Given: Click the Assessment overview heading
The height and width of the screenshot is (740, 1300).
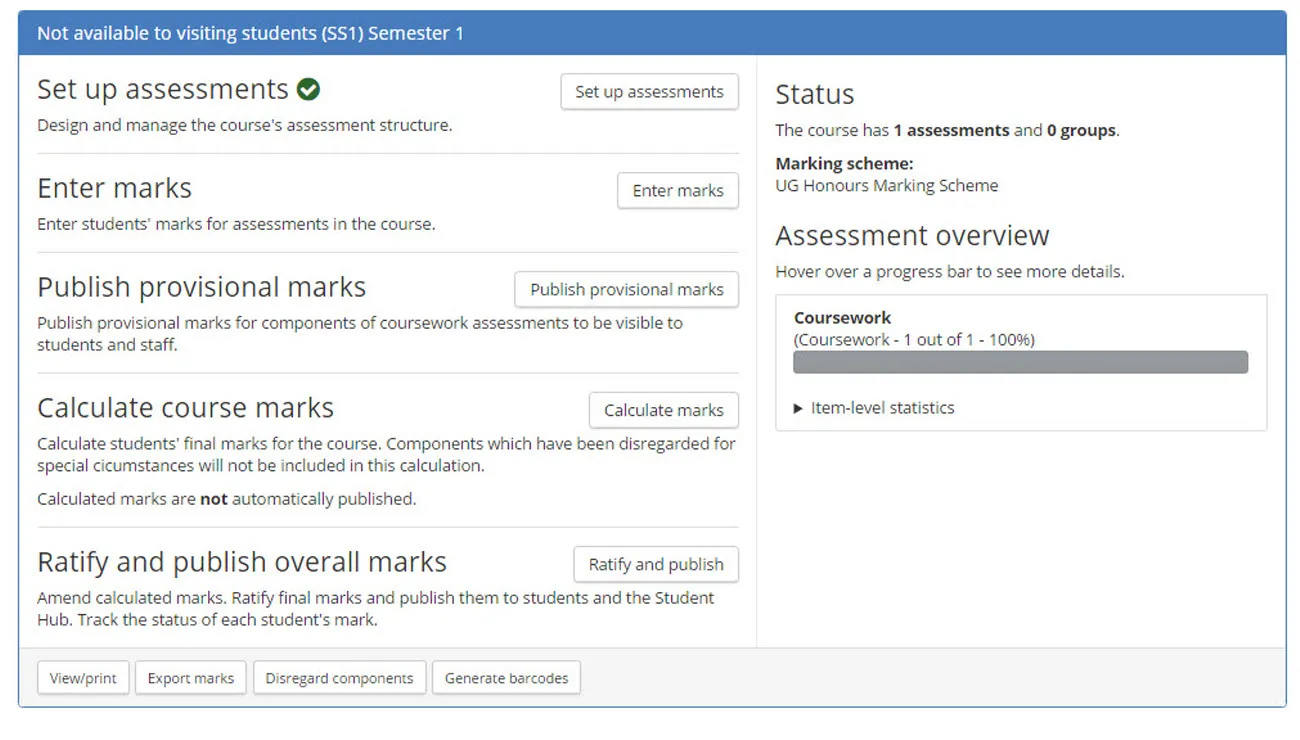Looking at the screenshot, I should point(912,235).
